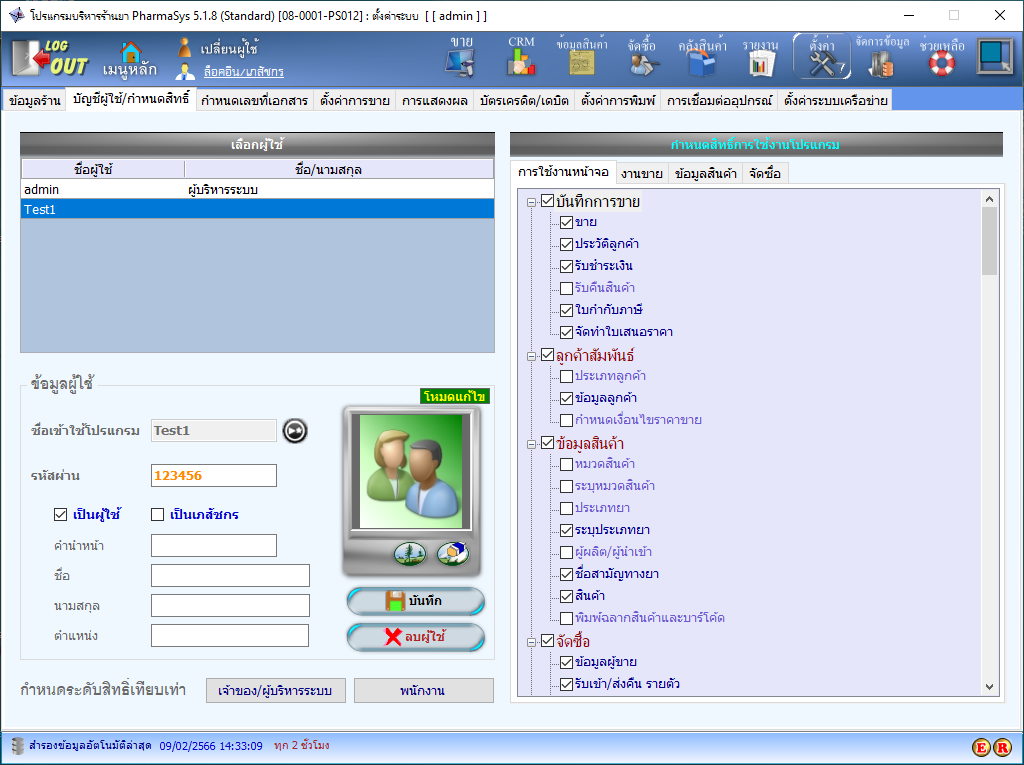Image resolution: width=1024 pixels, height=765 pixels.
Task: Collapse the ลูกค้าสัมพันธ์ tree node
Action: click(532, 357)
